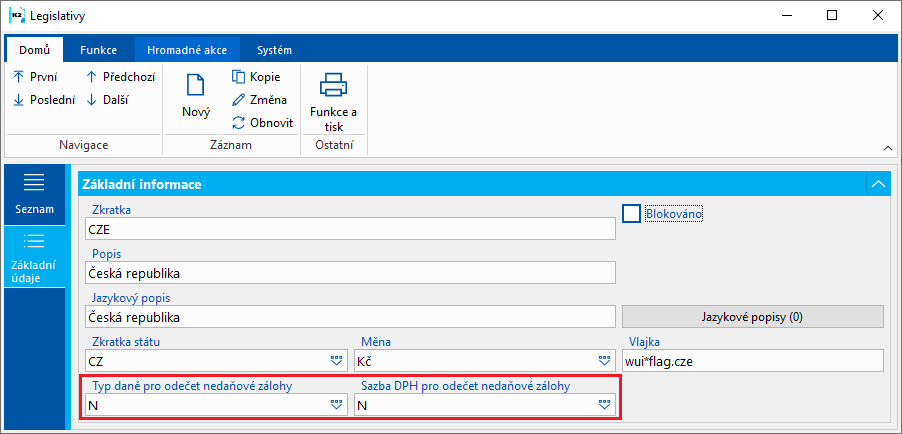Toggle the Blokováno checkbox
902x434 pixels.
pyautogui.click(x=631, y=213)
